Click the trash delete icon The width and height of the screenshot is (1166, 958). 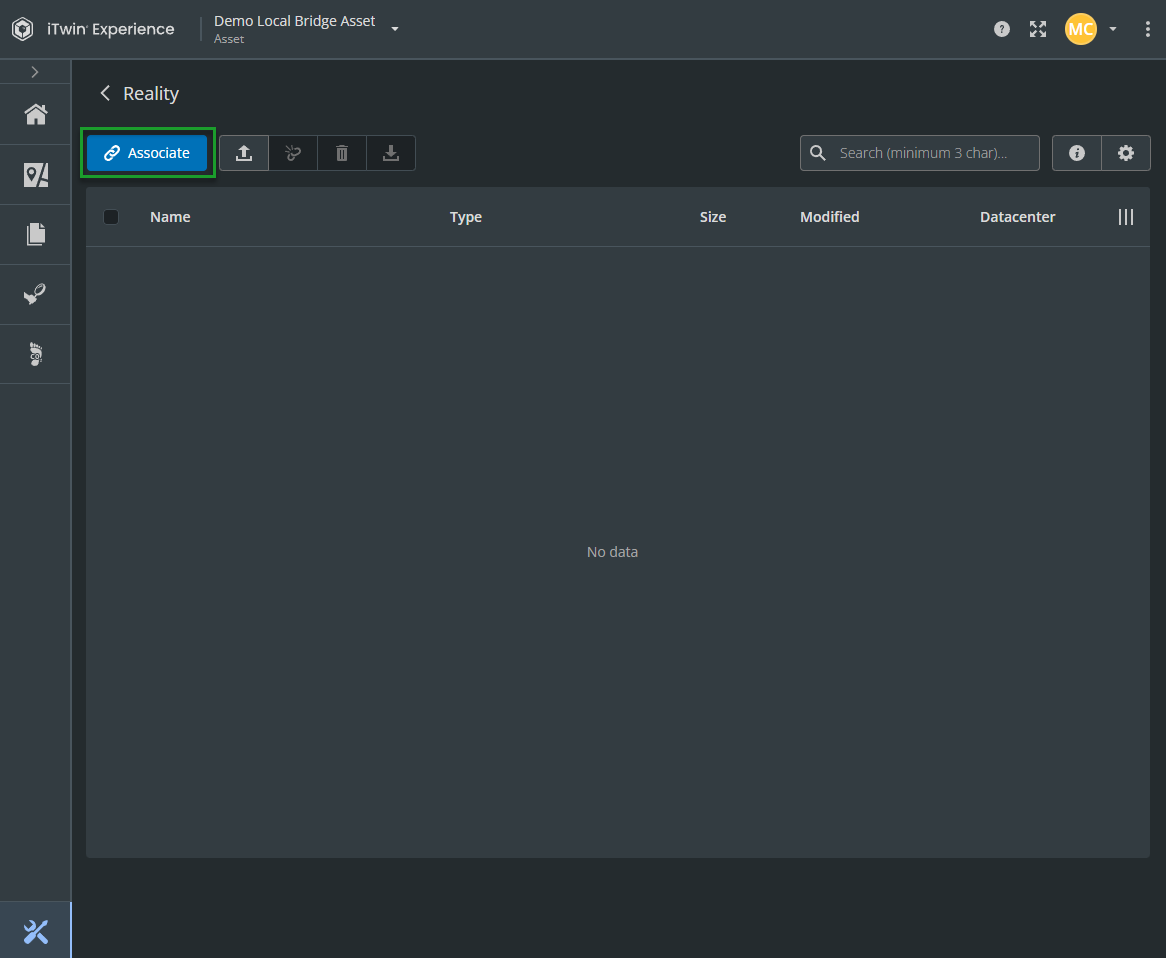342,152
